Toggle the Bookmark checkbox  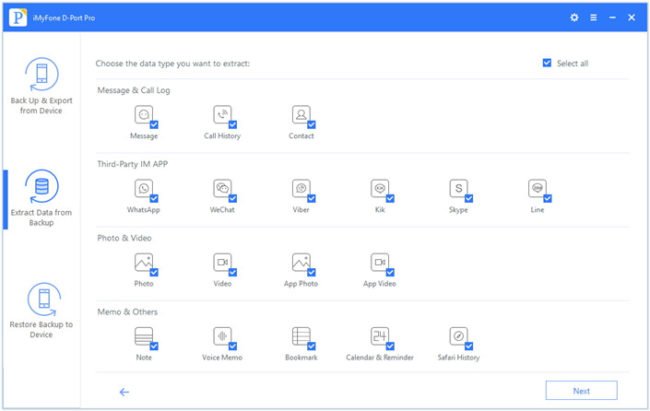311,346
